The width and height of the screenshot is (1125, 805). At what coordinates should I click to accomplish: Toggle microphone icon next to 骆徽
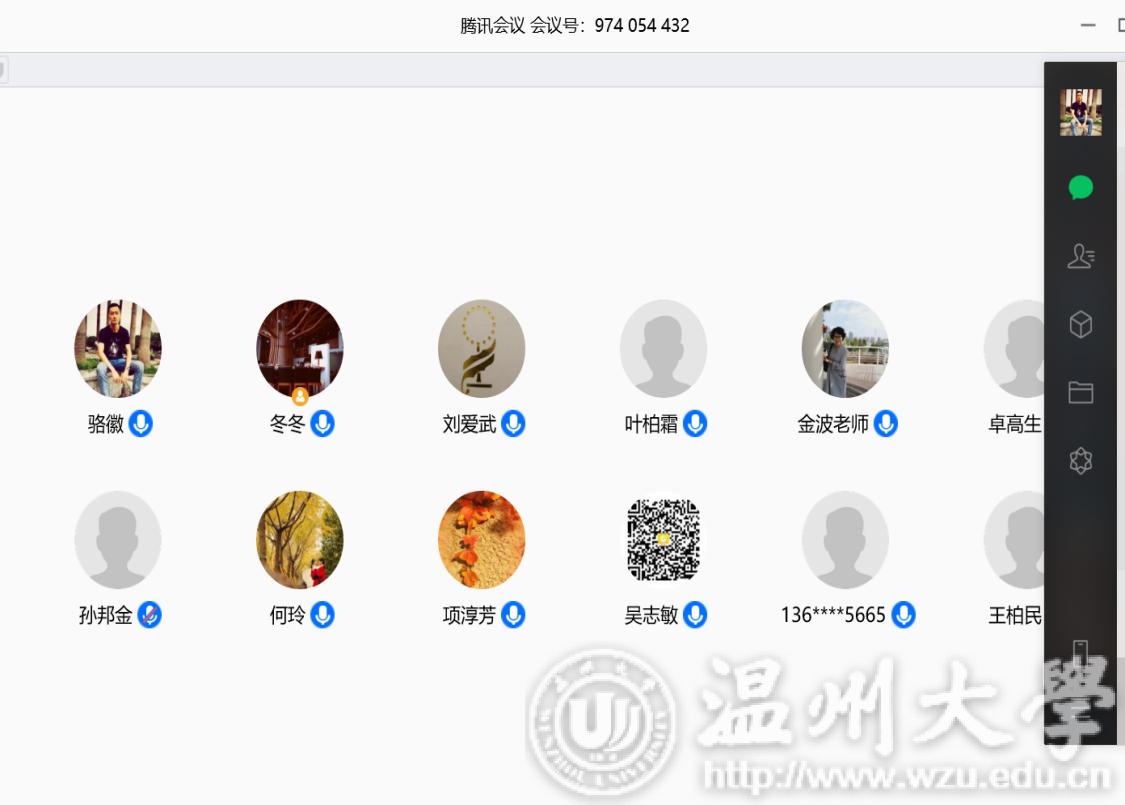pyautogui.click(x=141, y=423)
